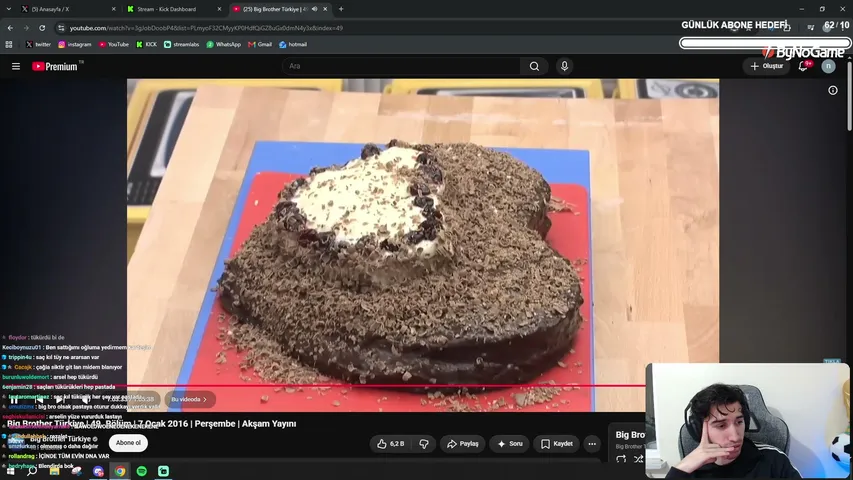Open Big Brother Türkiye channel name
Screen dimensions: 853x480
click(x=60, y=439)
